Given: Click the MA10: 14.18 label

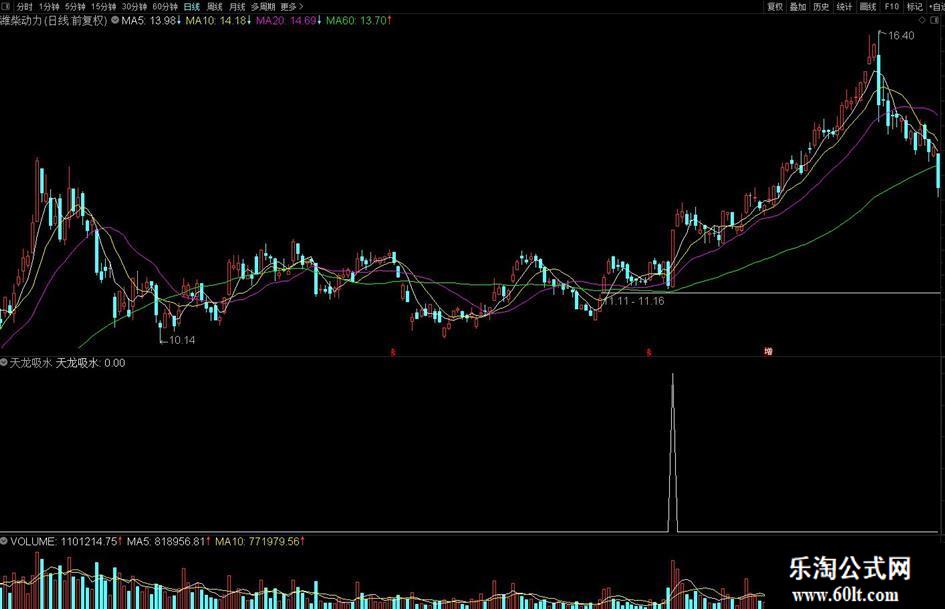Looking at the screenshot, I should coord(218,20).
